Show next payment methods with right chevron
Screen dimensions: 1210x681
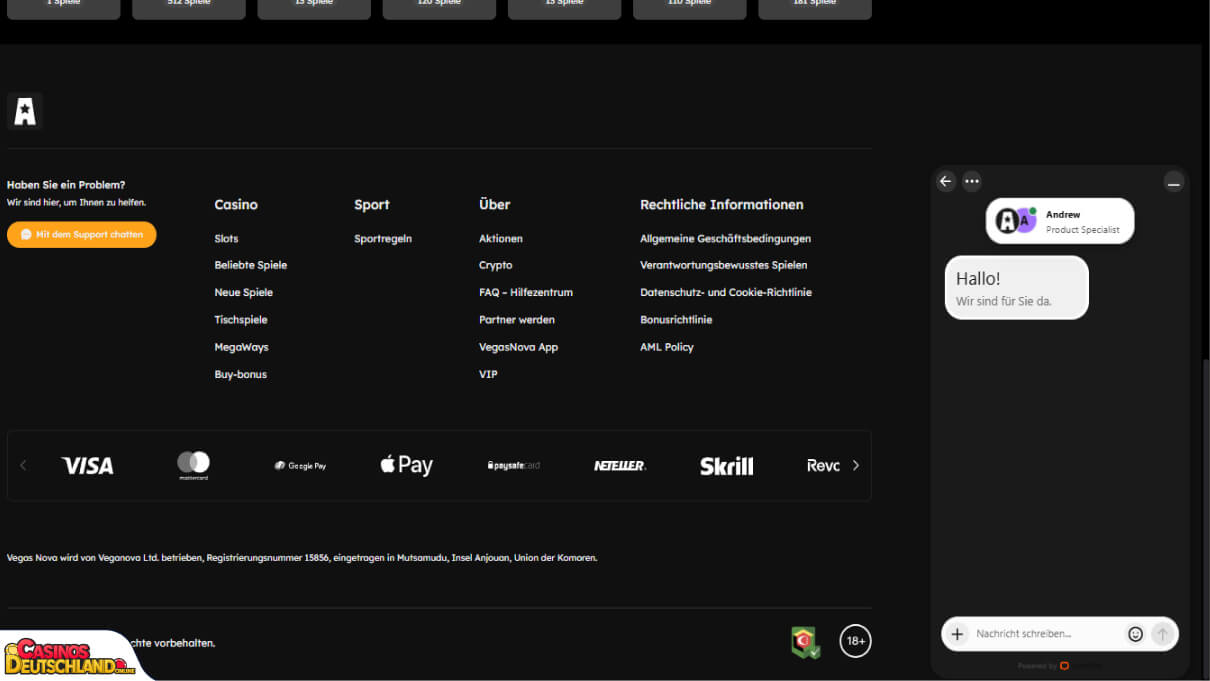click(x=855, y=465)
